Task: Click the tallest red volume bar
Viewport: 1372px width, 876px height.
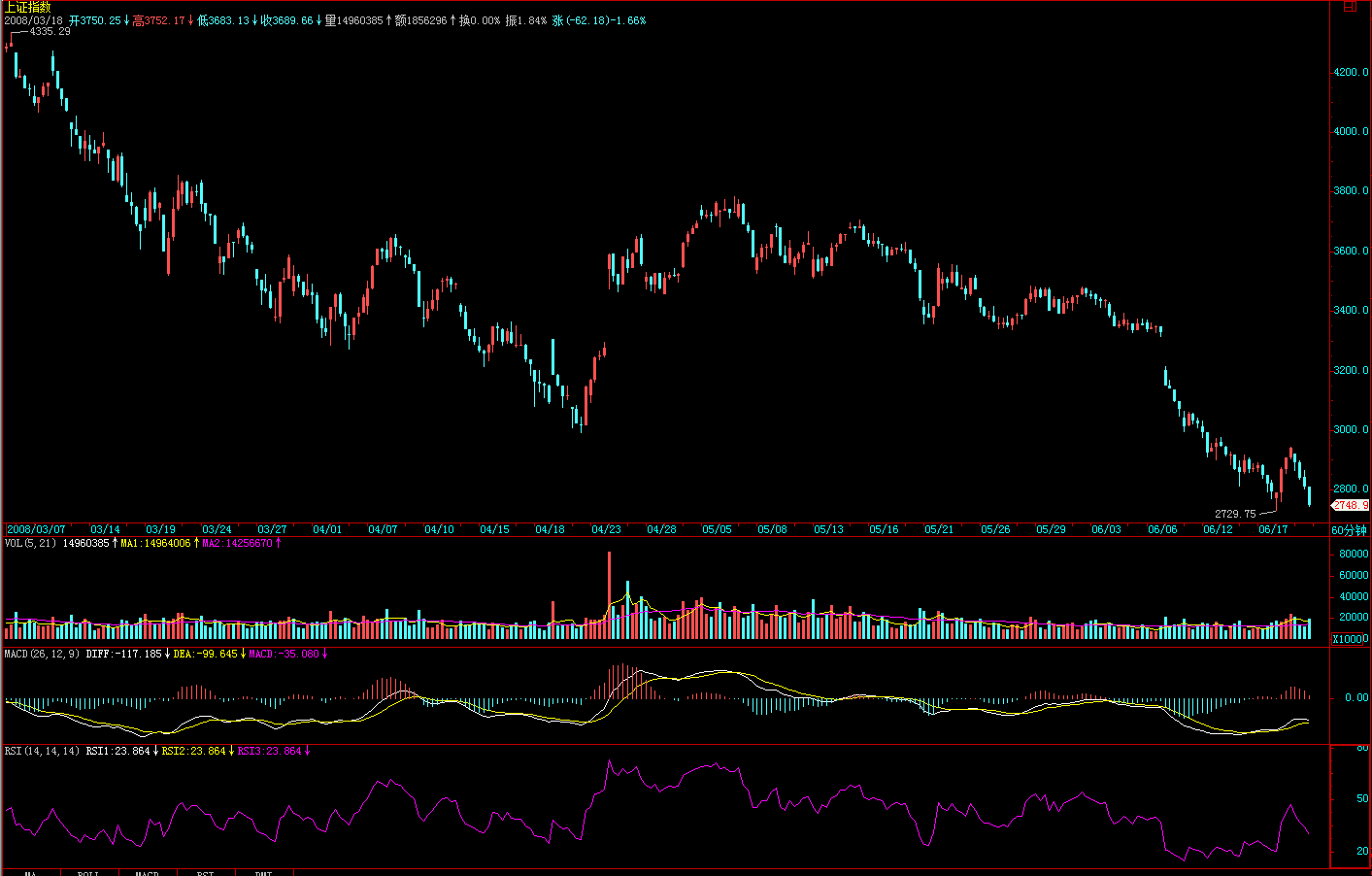Action: 610,594
